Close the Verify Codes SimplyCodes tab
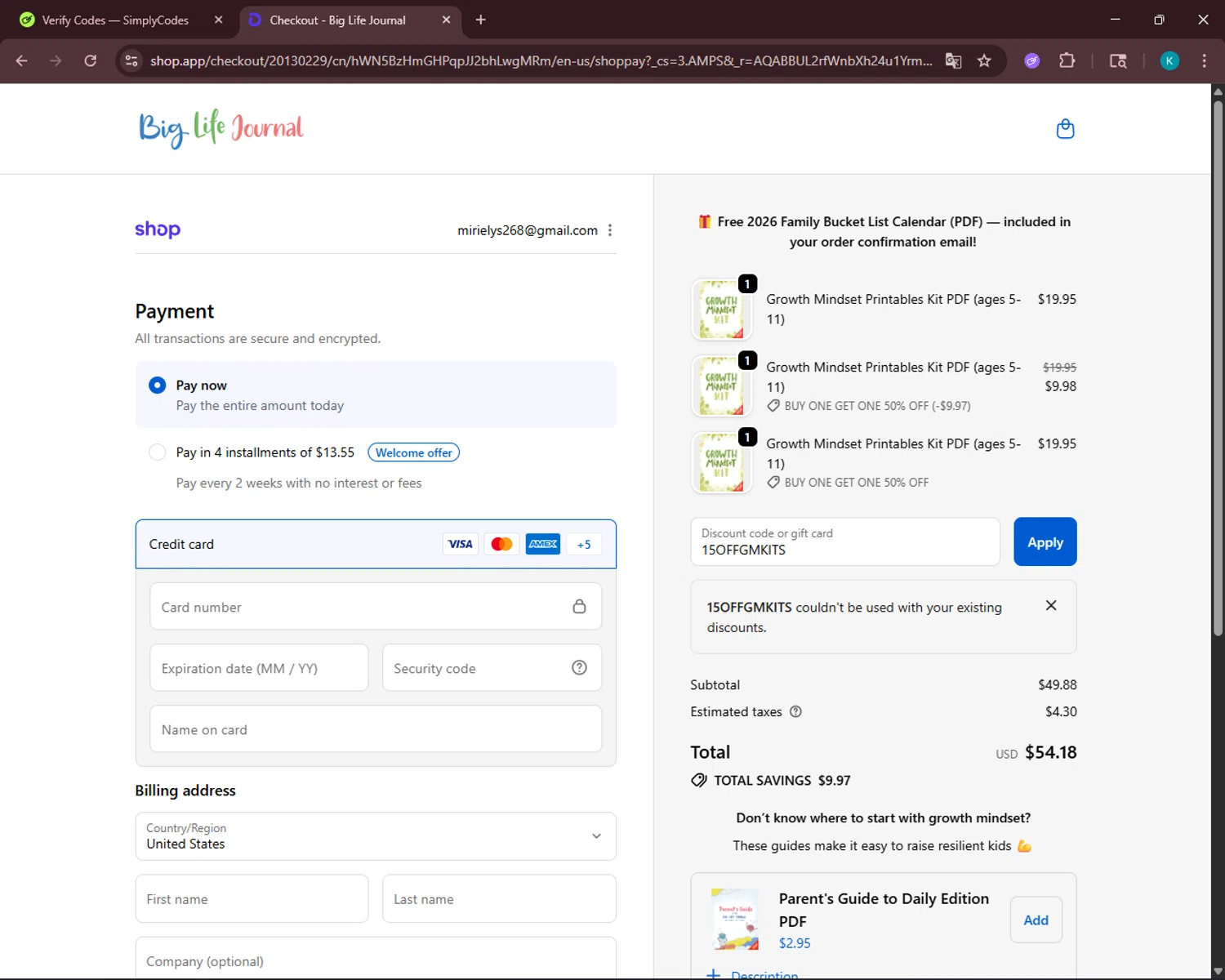 pos(218,20)
